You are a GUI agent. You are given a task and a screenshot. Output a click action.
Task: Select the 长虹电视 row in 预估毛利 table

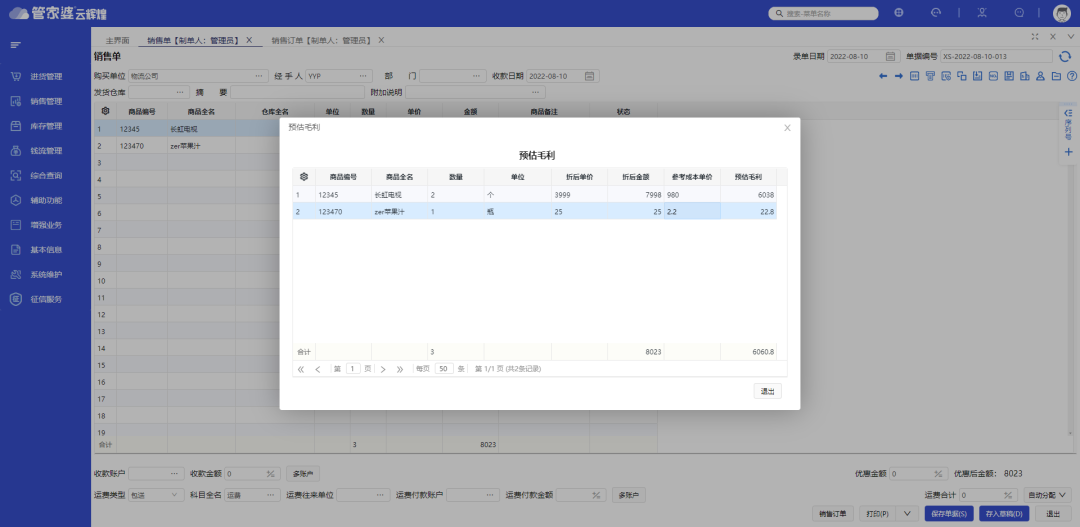[x=390, y=194]
